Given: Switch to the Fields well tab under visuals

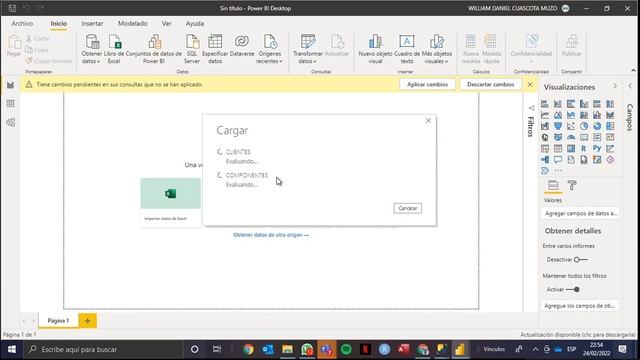Looking at the screenshot, I should [553, 185].
